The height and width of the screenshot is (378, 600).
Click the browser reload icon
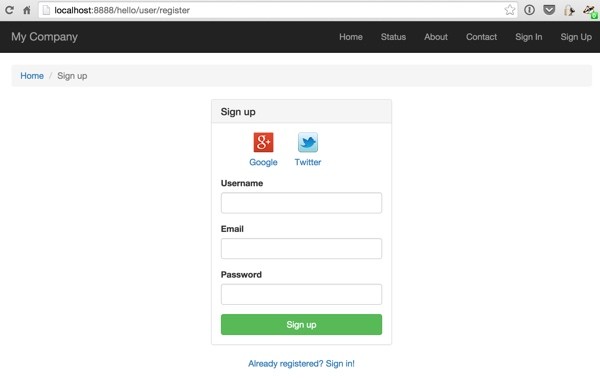point(9,10)
